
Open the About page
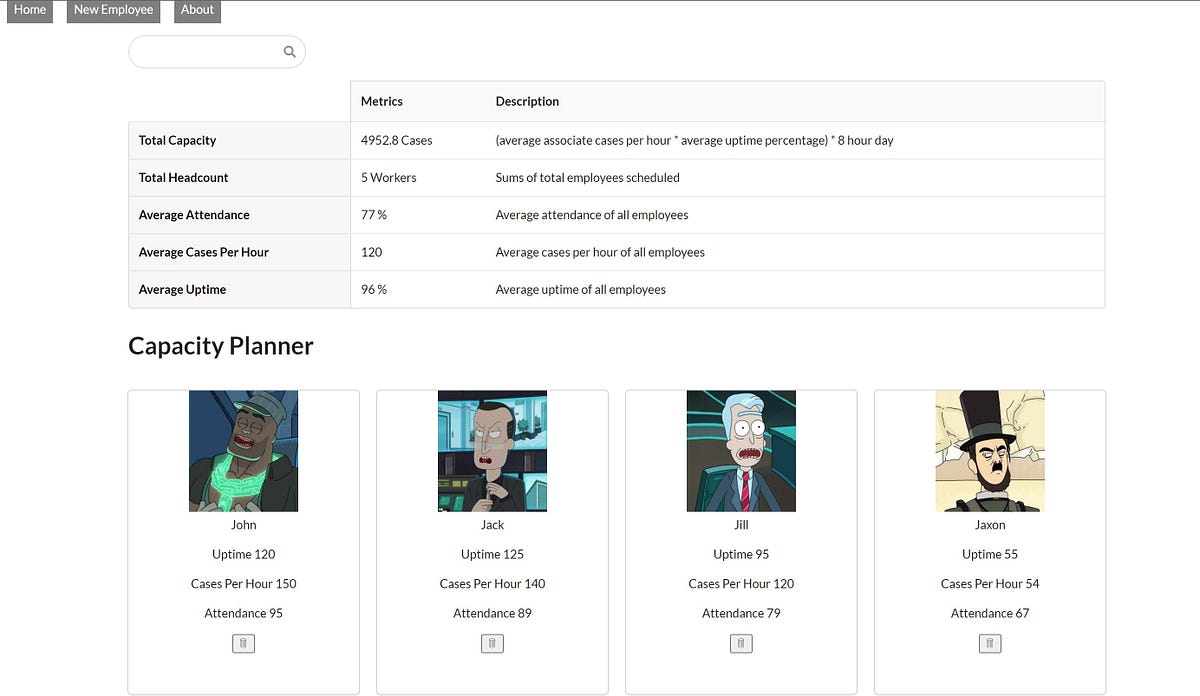196,10
